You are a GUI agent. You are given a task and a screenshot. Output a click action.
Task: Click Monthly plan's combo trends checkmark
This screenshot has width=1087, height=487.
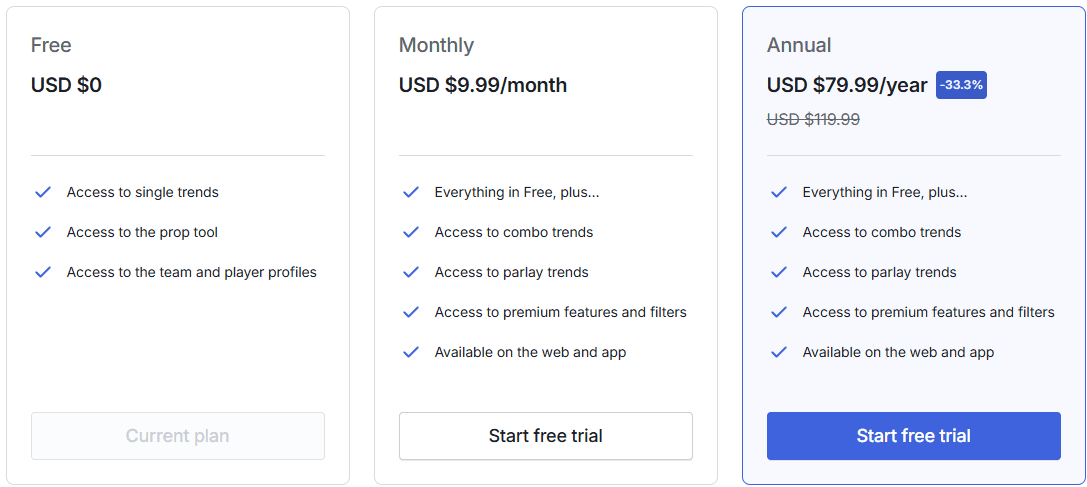411,232
